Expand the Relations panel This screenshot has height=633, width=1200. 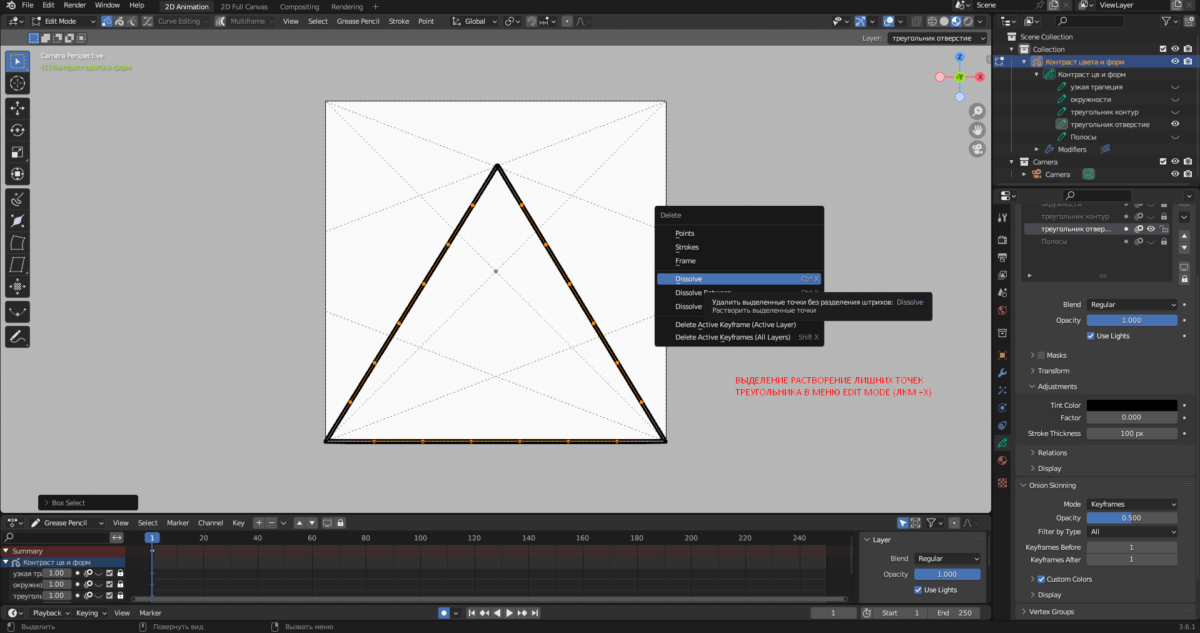[x=1052, y=453]
